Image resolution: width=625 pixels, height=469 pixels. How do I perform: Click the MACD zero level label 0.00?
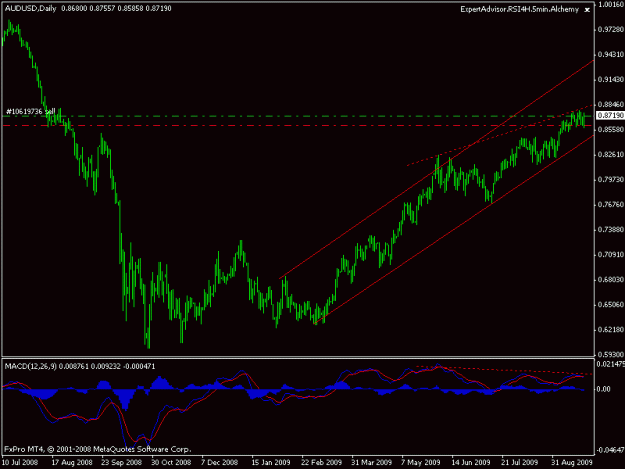pos(604,389)
